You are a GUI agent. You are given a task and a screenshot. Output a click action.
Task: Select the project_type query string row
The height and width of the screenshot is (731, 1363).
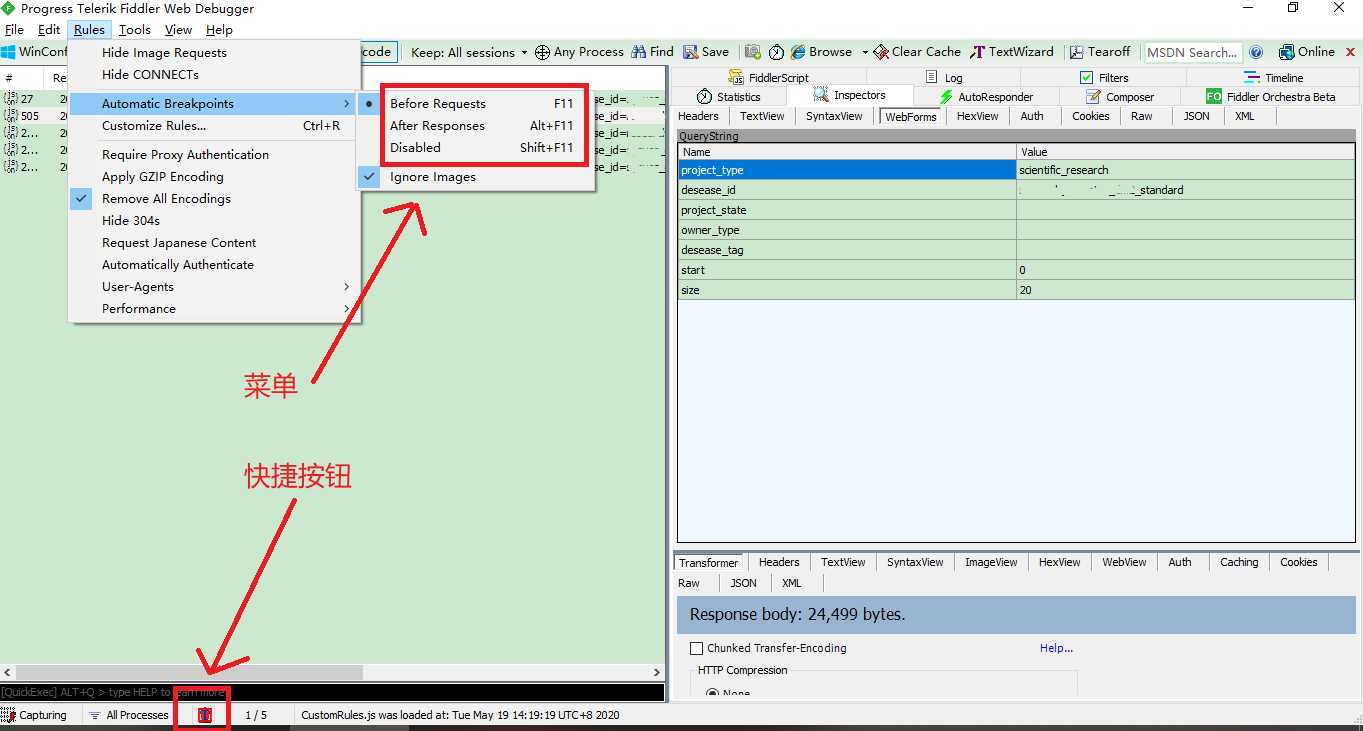pos(1016,170)
